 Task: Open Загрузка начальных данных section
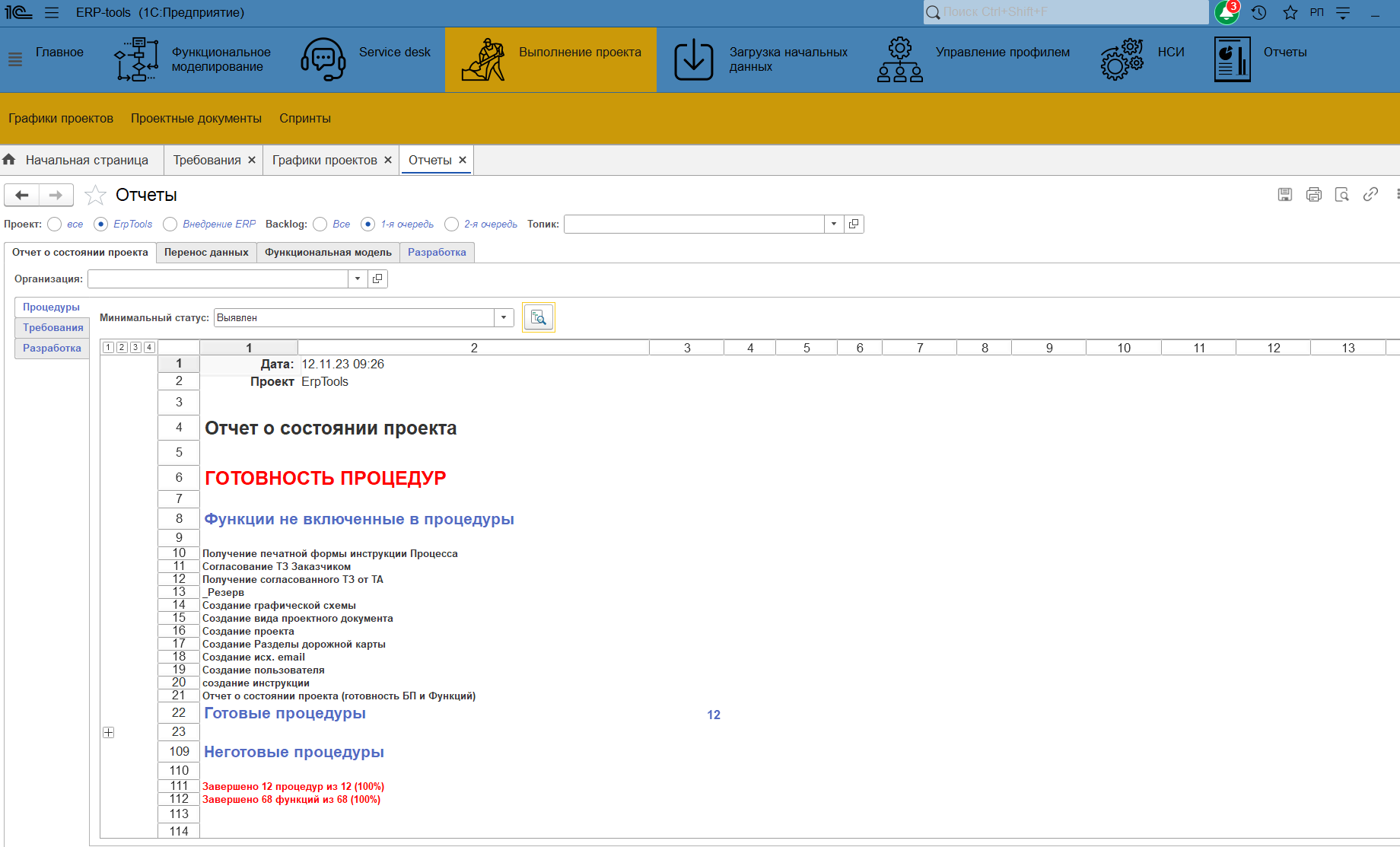761,59
